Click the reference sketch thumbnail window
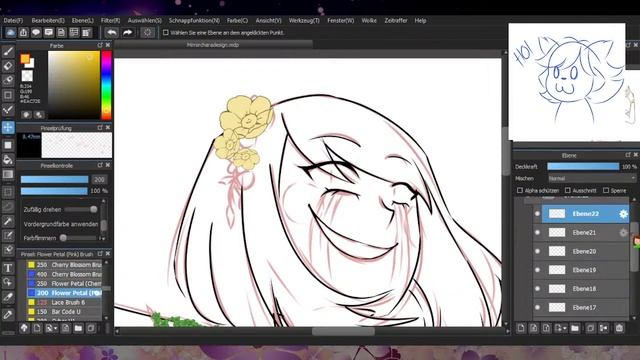 [567, 82]
